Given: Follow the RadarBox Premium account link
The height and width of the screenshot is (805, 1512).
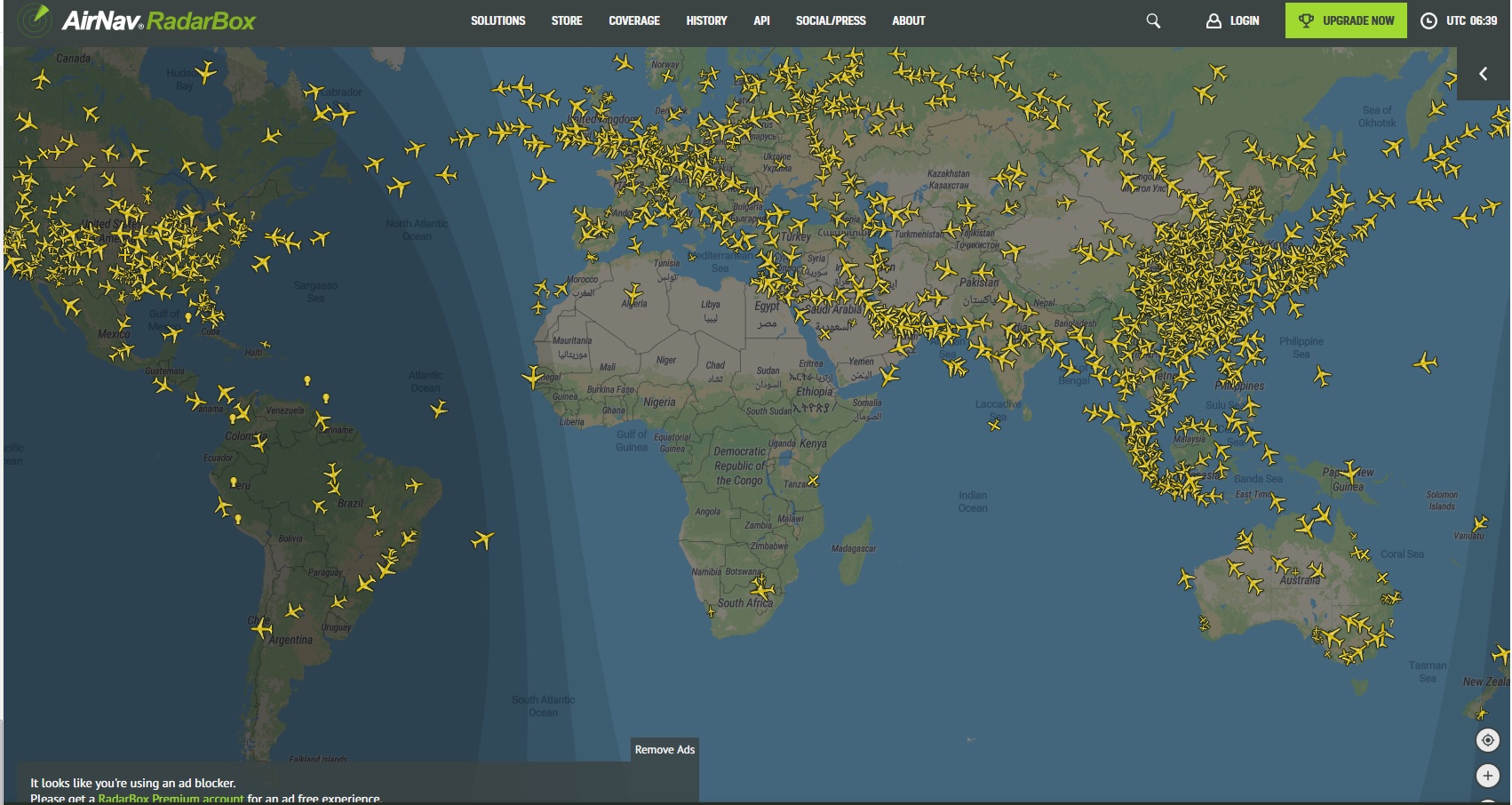Looking at the screenshot, I should click(x=171, y=798).
